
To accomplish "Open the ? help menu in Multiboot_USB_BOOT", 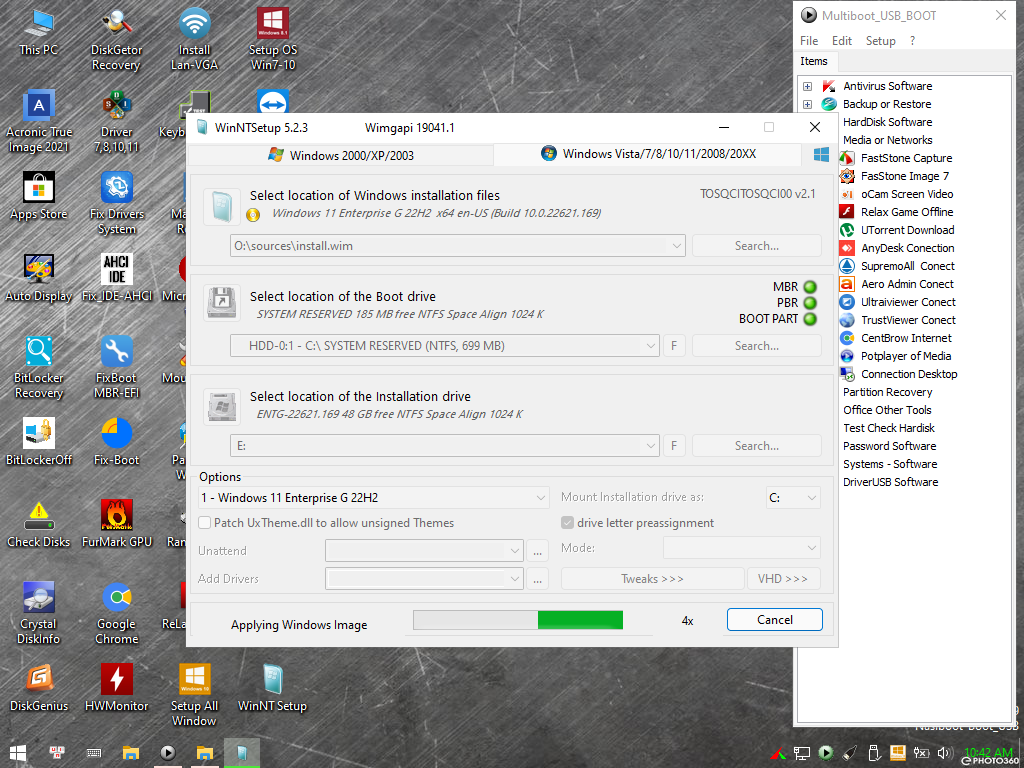I will coord(912,40).
